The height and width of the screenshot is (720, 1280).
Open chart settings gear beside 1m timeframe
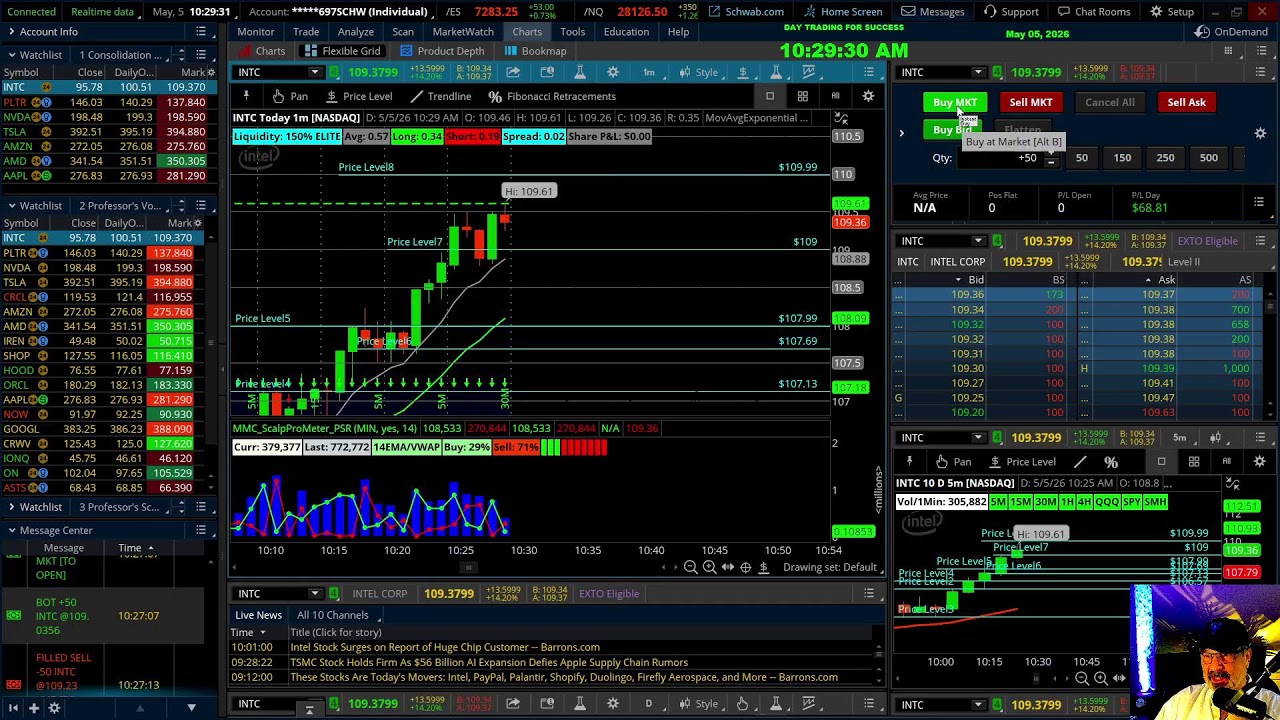(613, 72)
